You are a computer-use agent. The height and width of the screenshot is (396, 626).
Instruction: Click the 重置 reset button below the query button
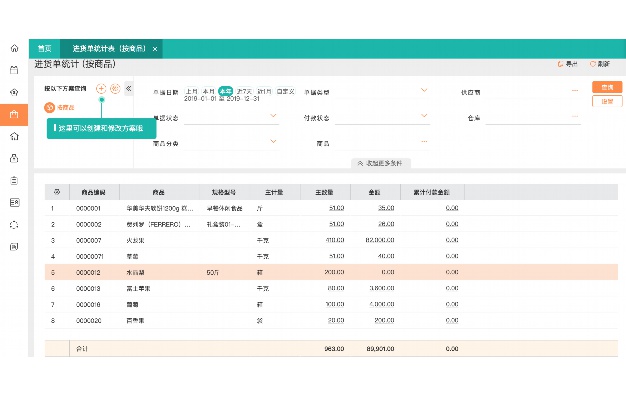coord(607,101)
